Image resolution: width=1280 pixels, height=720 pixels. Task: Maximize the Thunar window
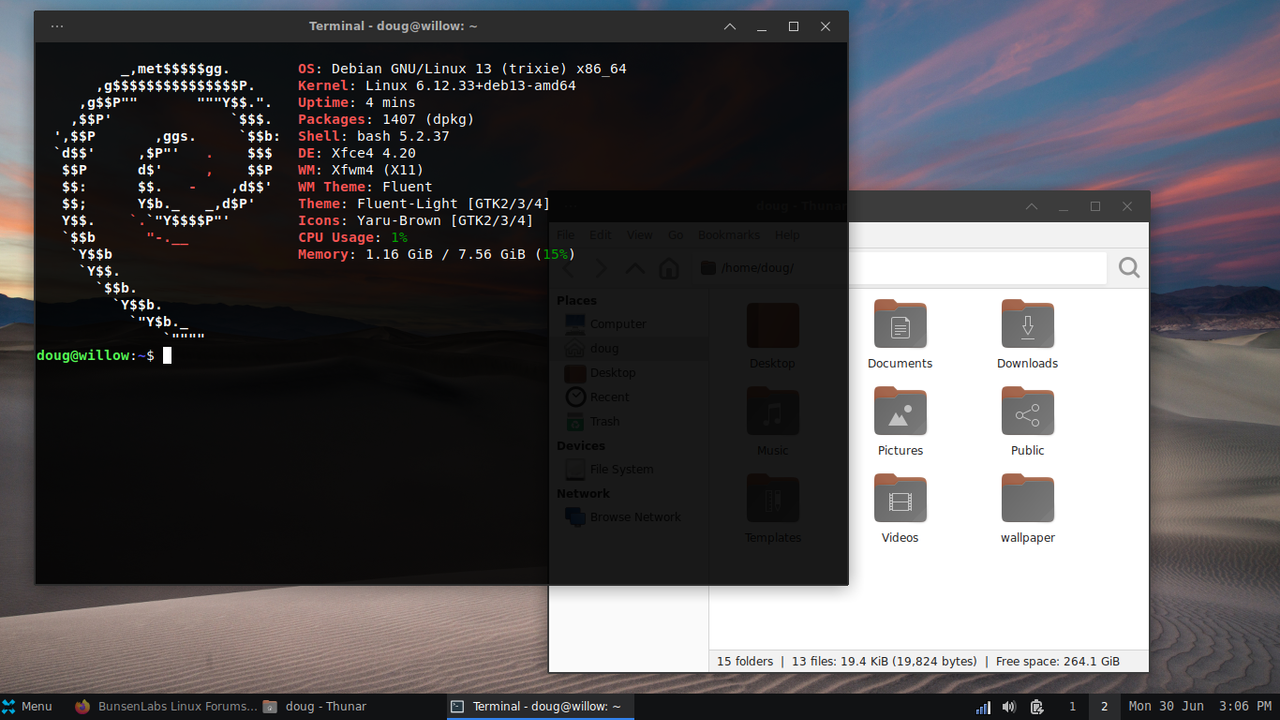[1095, 207]
